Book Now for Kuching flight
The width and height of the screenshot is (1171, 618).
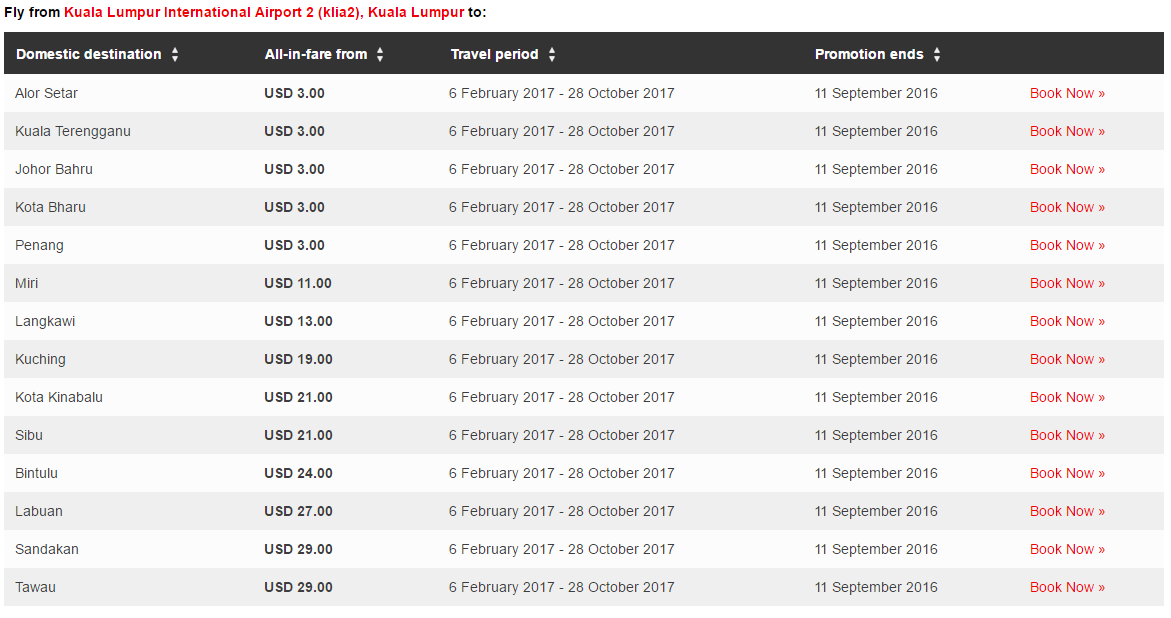click(x=1067, y=360)
